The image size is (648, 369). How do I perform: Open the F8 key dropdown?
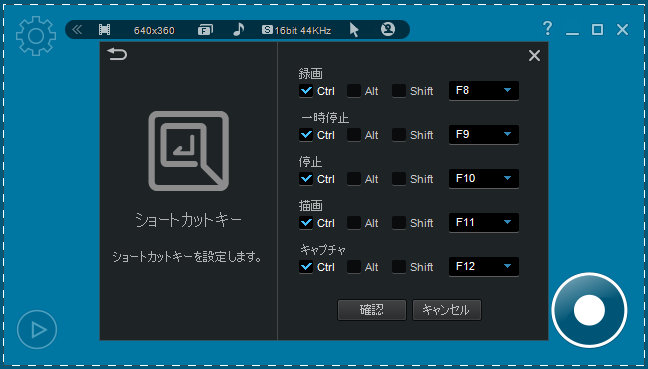[484, 90]
